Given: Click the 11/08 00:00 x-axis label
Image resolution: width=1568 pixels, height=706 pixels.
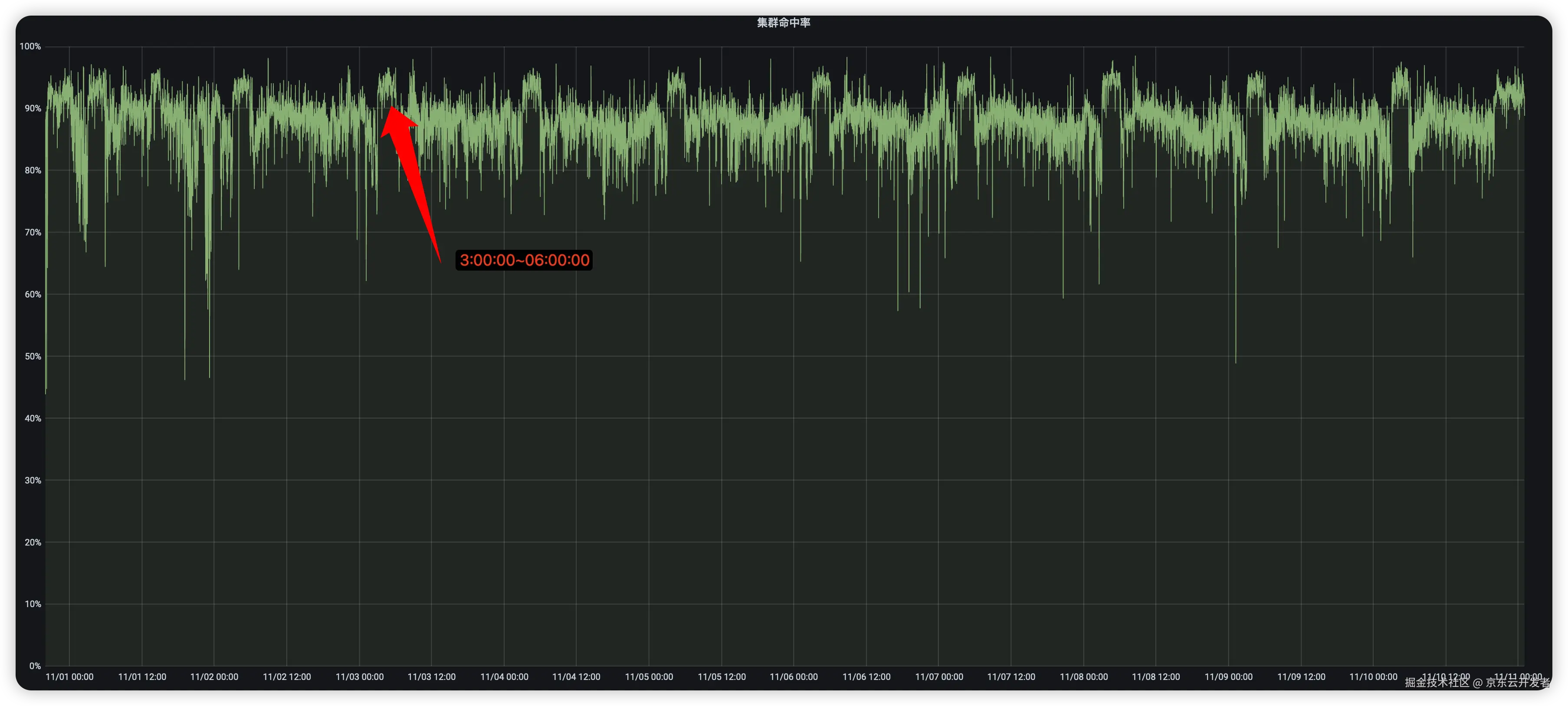Looking at the screenshot, I should (1083, 677).
